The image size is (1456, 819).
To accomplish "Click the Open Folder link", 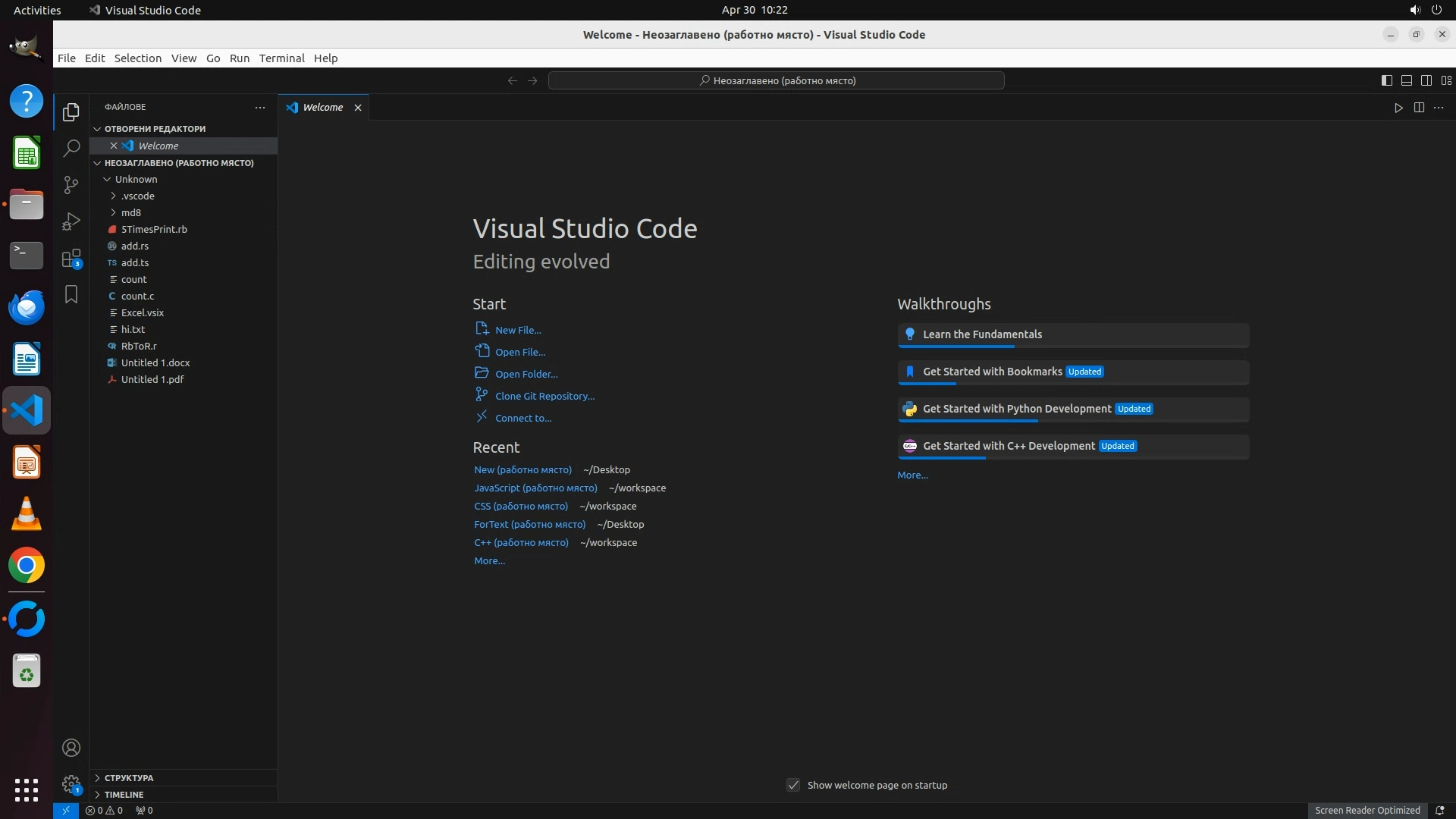I will point(526,374).
